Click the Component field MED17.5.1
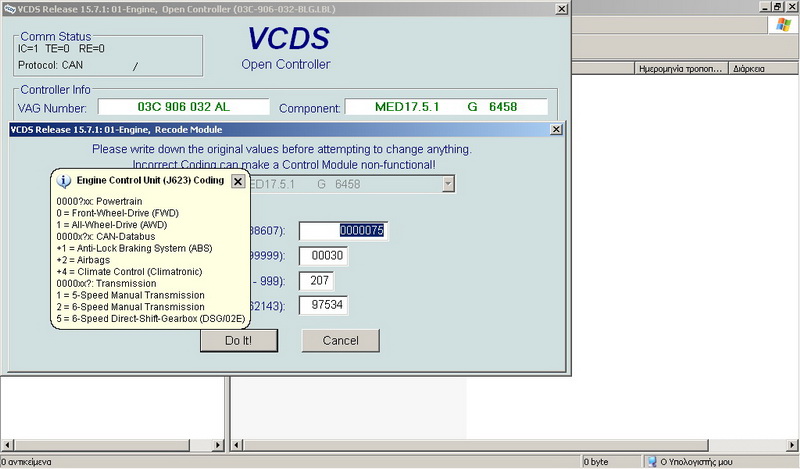 (446, 107)
